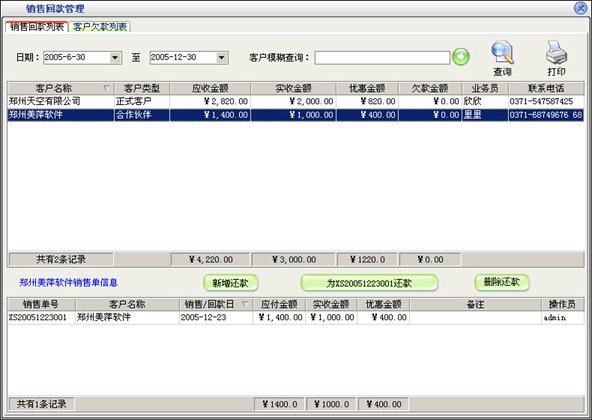Open the end date dropdown 2005-12-30
The width and height of the screenshot is (592, 420).
(x=222, y=57)
